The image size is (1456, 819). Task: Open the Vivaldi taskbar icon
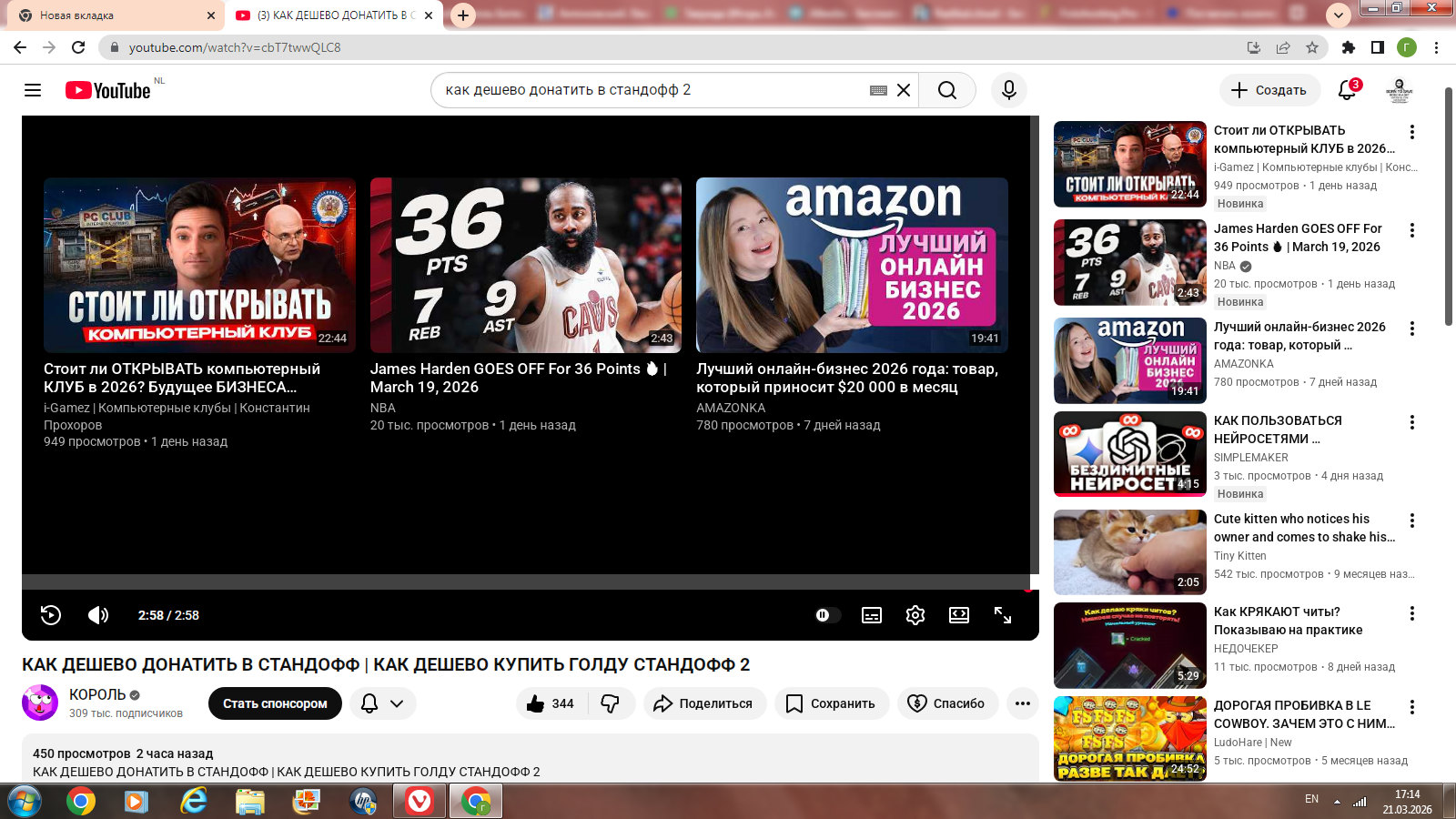click(419, 802)
